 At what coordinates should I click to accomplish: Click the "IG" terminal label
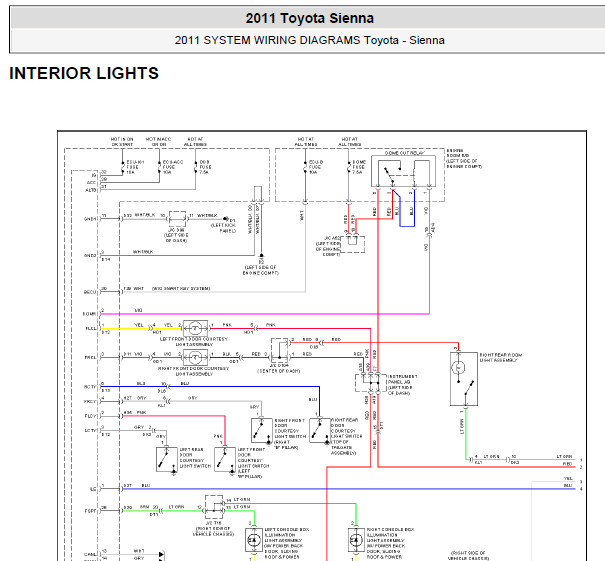(x=94, y=176)
